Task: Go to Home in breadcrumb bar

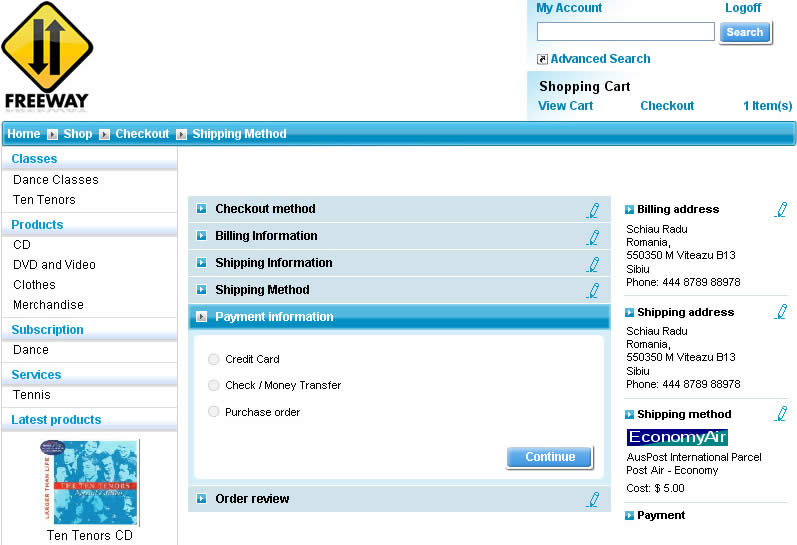Action: pyautogui.click(x=24, y=134)
